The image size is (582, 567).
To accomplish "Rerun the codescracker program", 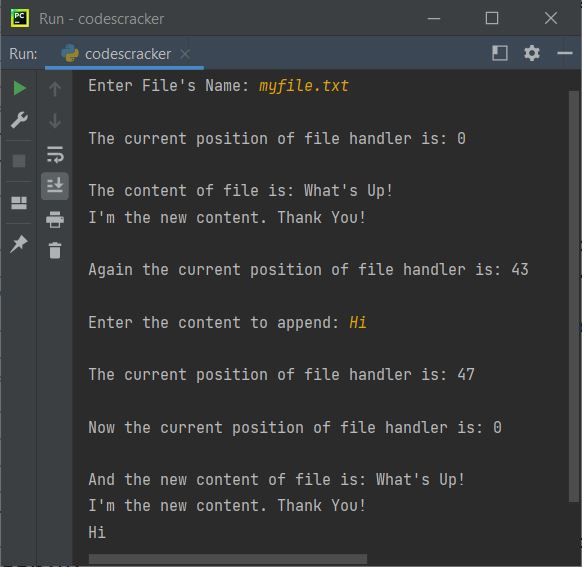I will pyautogui.click(x=19, y=88).
